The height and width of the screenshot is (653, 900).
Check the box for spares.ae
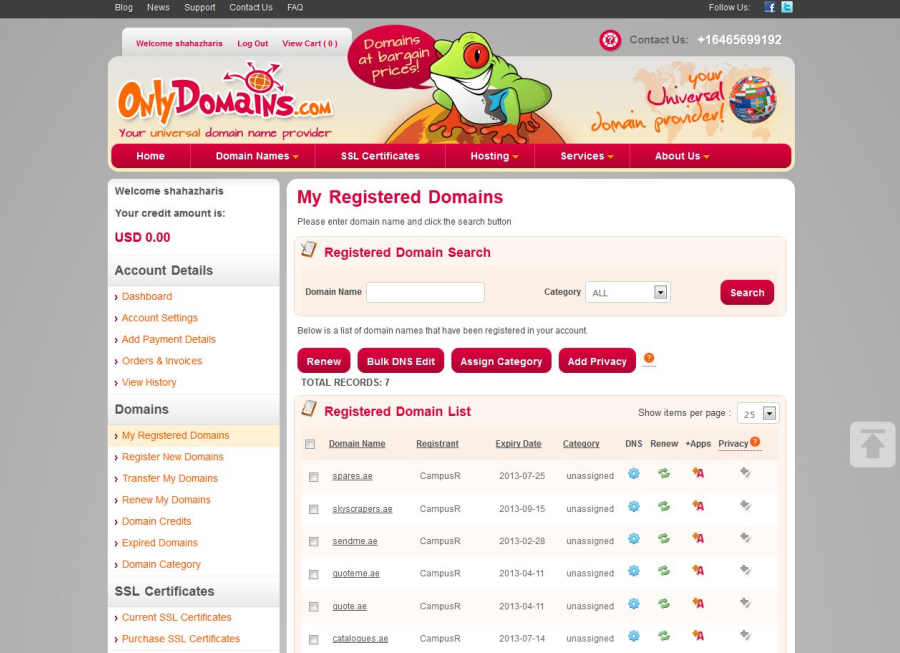coord(313,477)
